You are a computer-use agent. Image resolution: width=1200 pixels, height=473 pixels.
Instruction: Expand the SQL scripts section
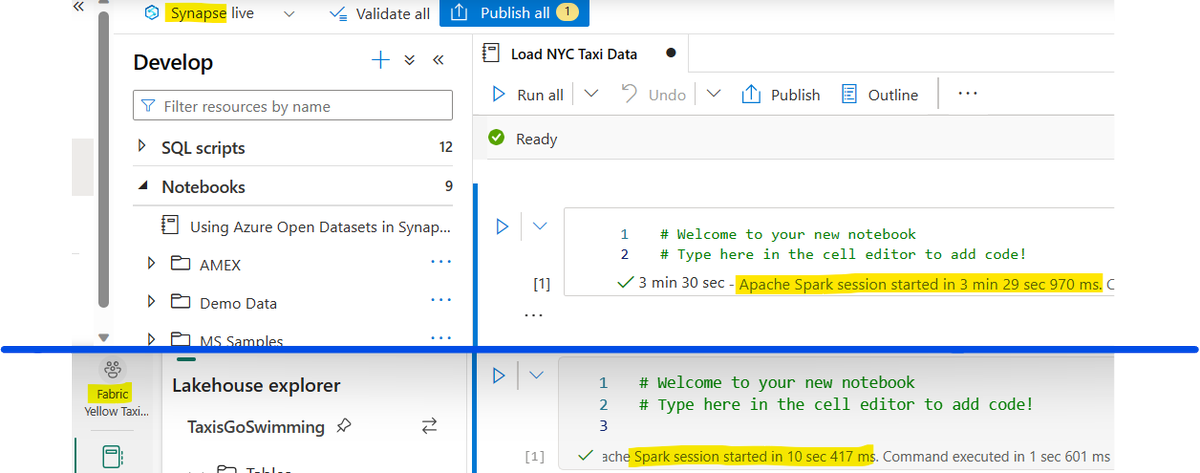click(x=142, y=147)
